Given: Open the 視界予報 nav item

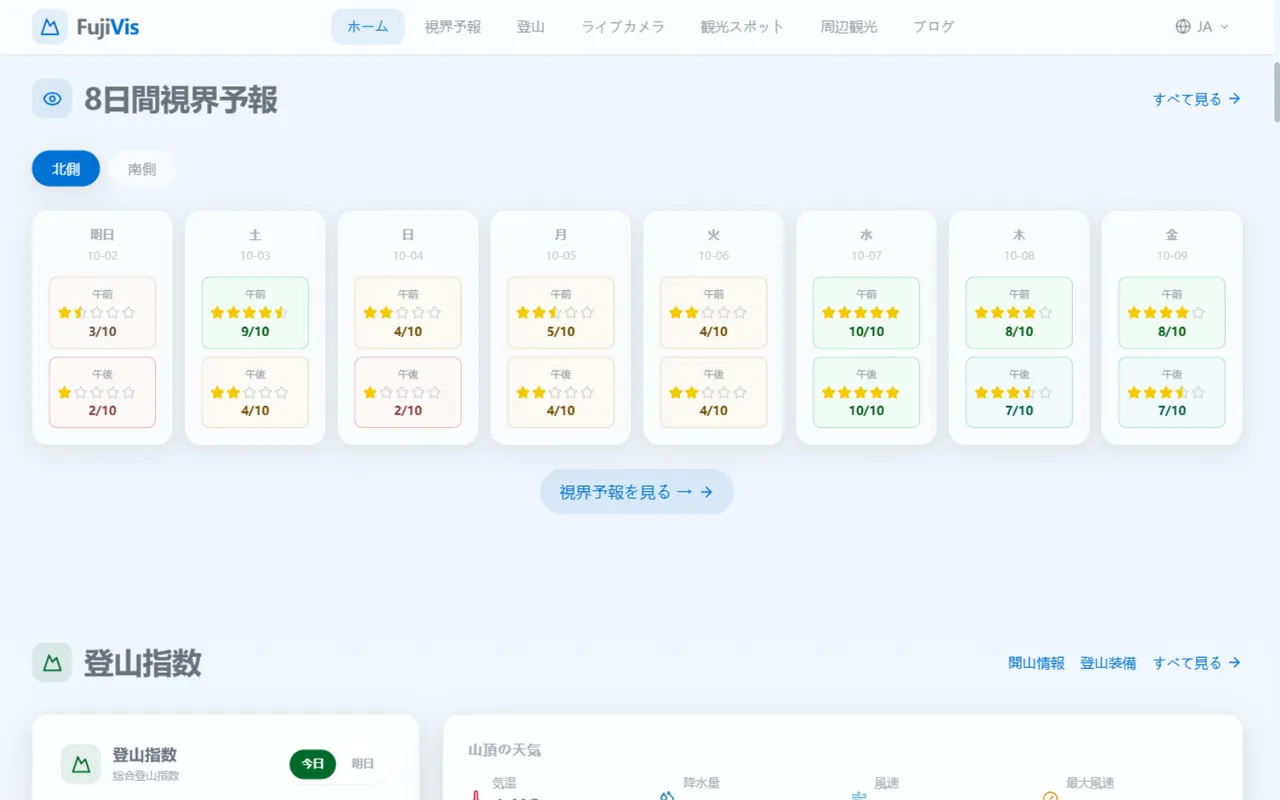Looking at the screenshot, I should [453, 27].
